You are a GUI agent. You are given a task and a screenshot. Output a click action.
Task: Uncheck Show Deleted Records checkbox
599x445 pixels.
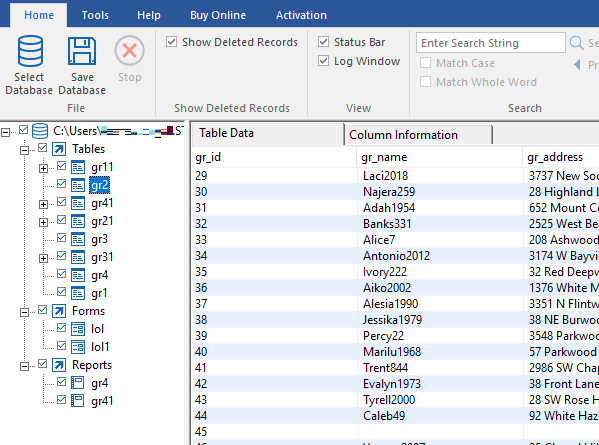tap(172, 42)
